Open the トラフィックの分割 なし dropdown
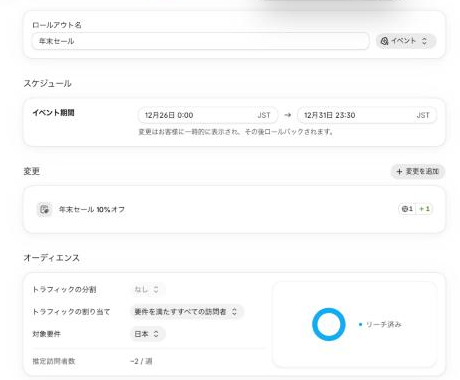 coord(147,289)
